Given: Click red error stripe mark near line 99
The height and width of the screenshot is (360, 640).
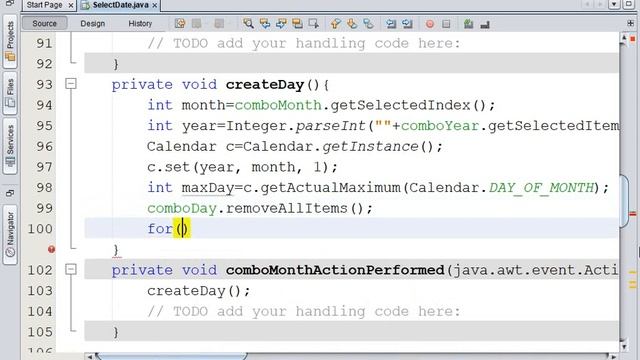Looking at the screenshot, I should 633,213.
